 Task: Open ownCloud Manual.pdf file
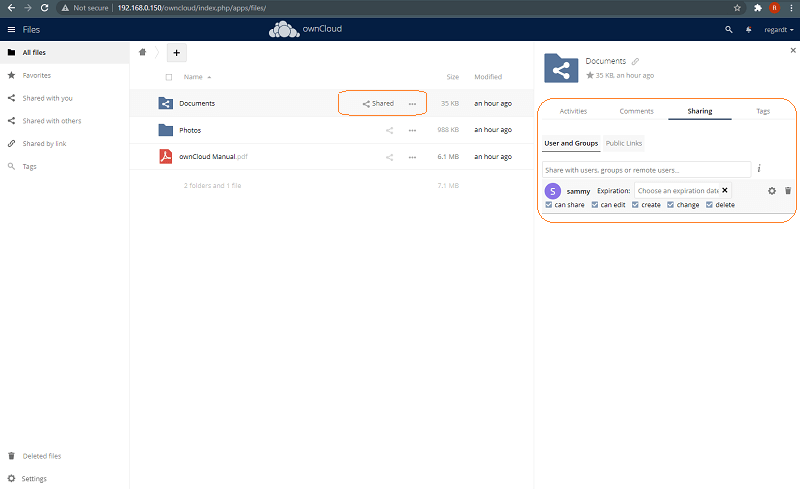click(x=213, y=157)
